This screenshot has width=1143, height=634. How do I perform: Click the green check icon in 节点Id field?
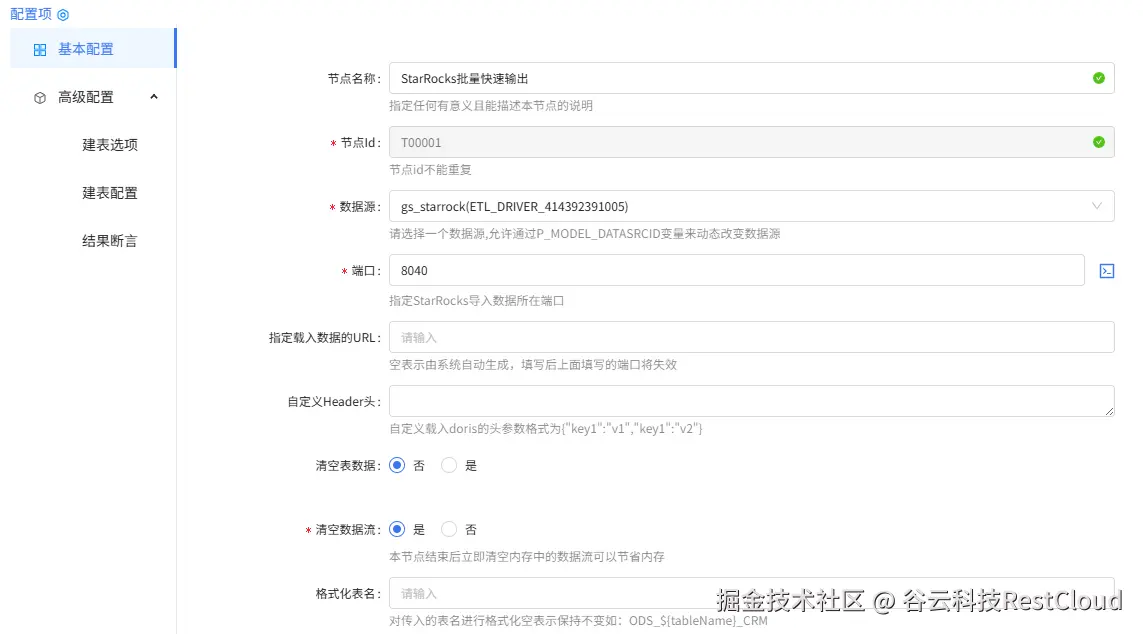(1099, 142)
